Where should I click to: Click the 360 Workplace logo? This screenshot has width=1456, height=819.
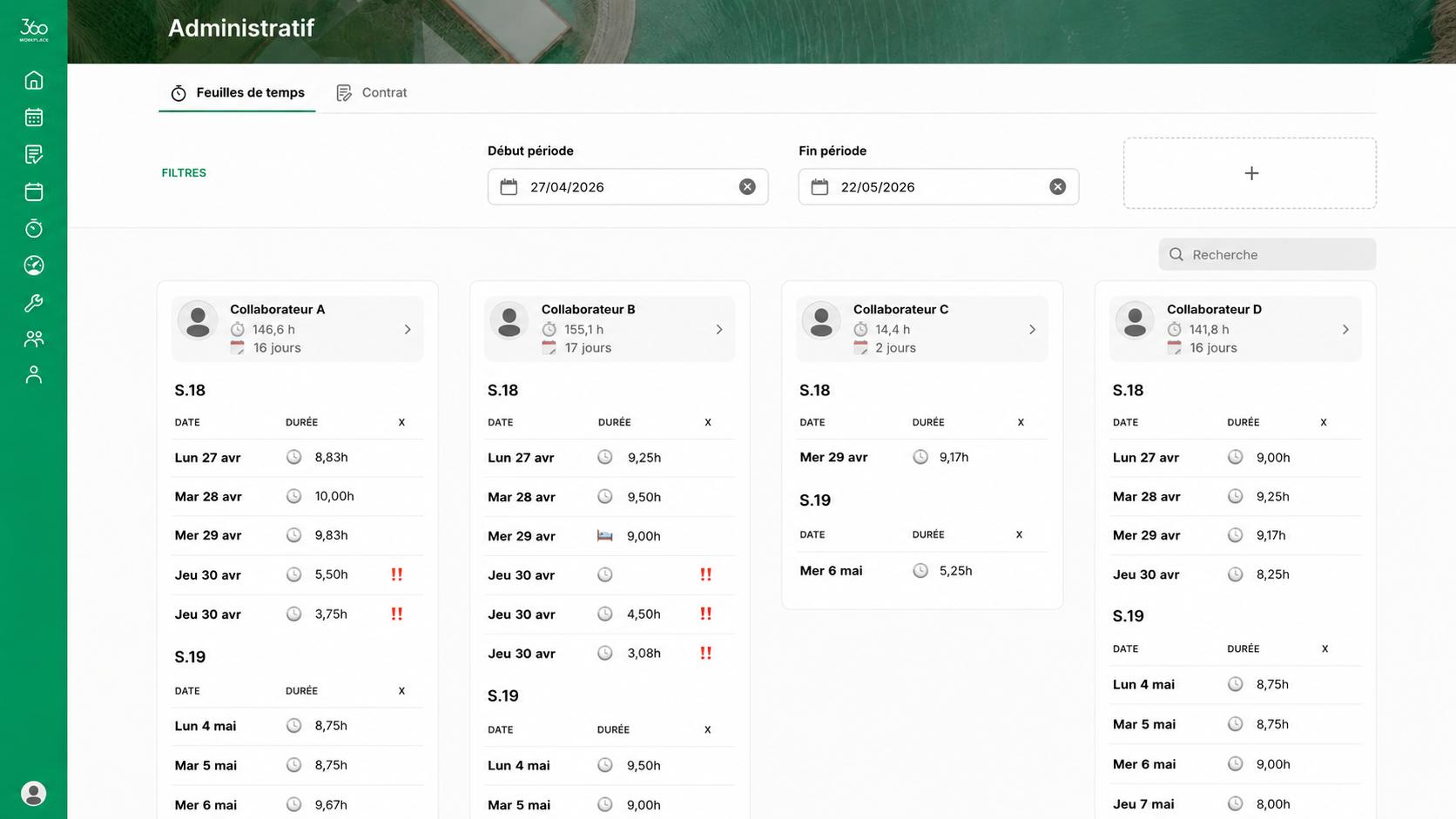click(33, 30)
